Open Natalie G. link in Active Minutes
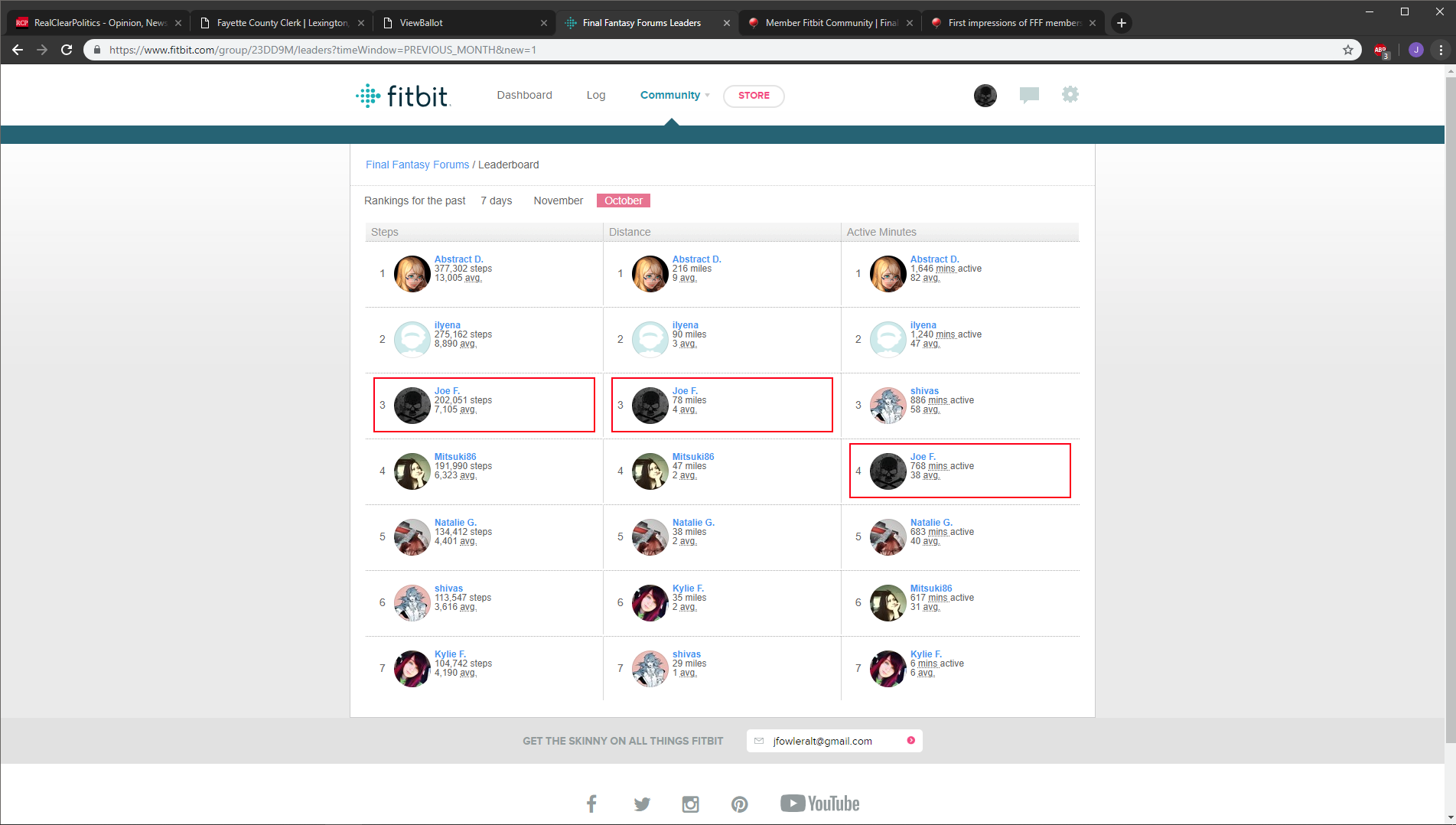The height and width of the screenshot is (825, 1456). tap(931, 523)
